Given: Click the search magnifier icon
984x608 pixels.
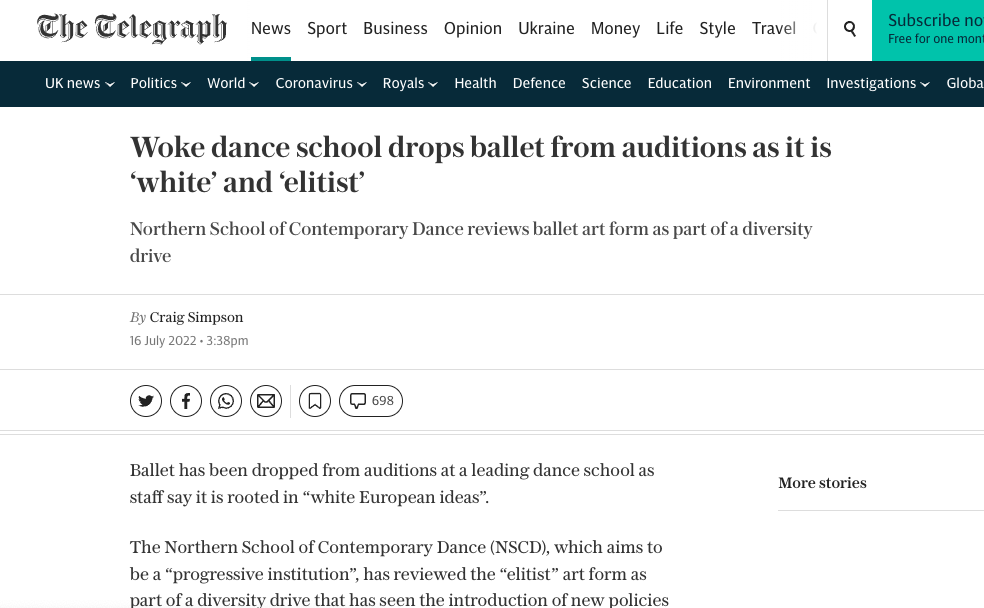Looking at the screenshot, I should pos(850,29).
